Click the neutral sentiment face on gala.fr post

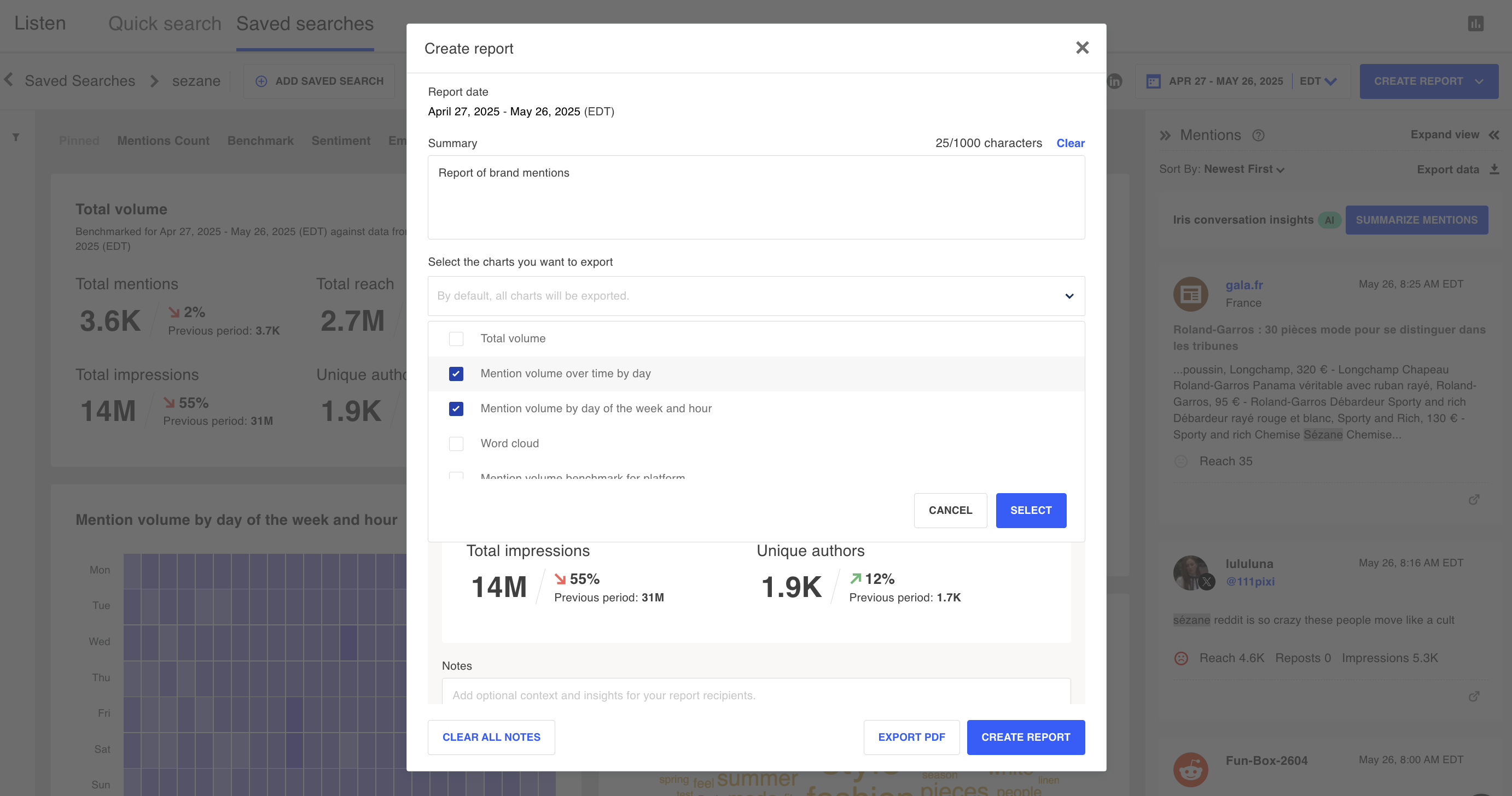click(1181, 461)
